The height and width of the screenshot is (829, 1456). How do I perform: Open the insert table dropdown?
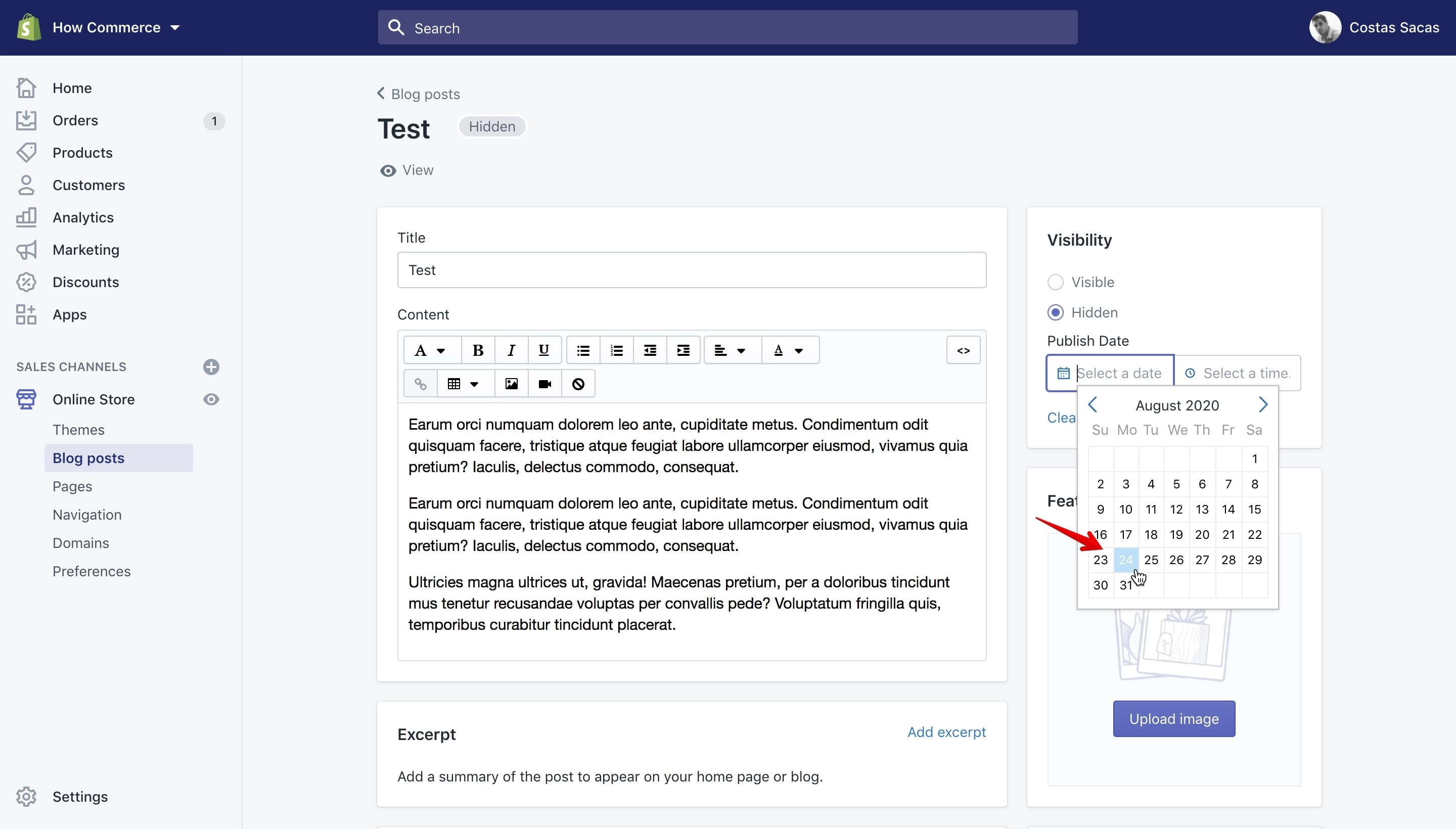point(465,384)
